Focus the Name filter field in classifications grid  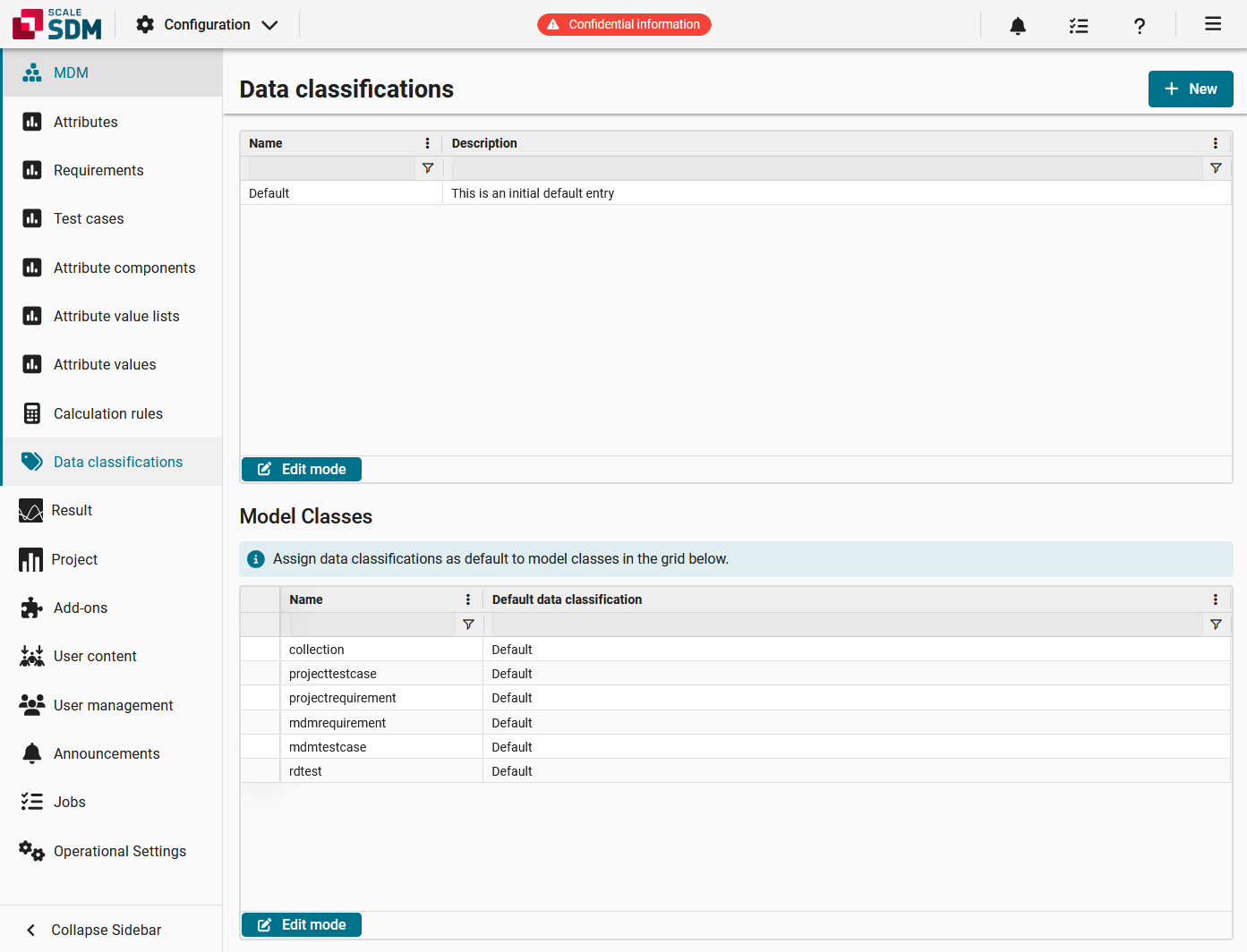pyautogui.click(x=331, y=168)
